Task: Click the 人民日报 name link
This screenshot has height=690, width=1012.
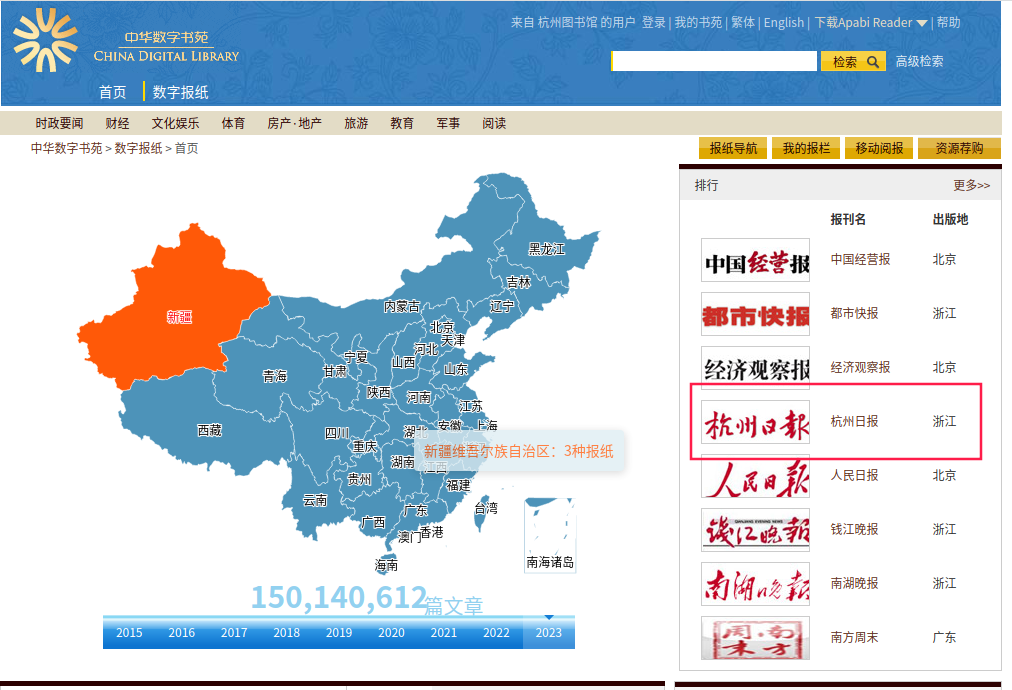Action: [x=855, y=476]
